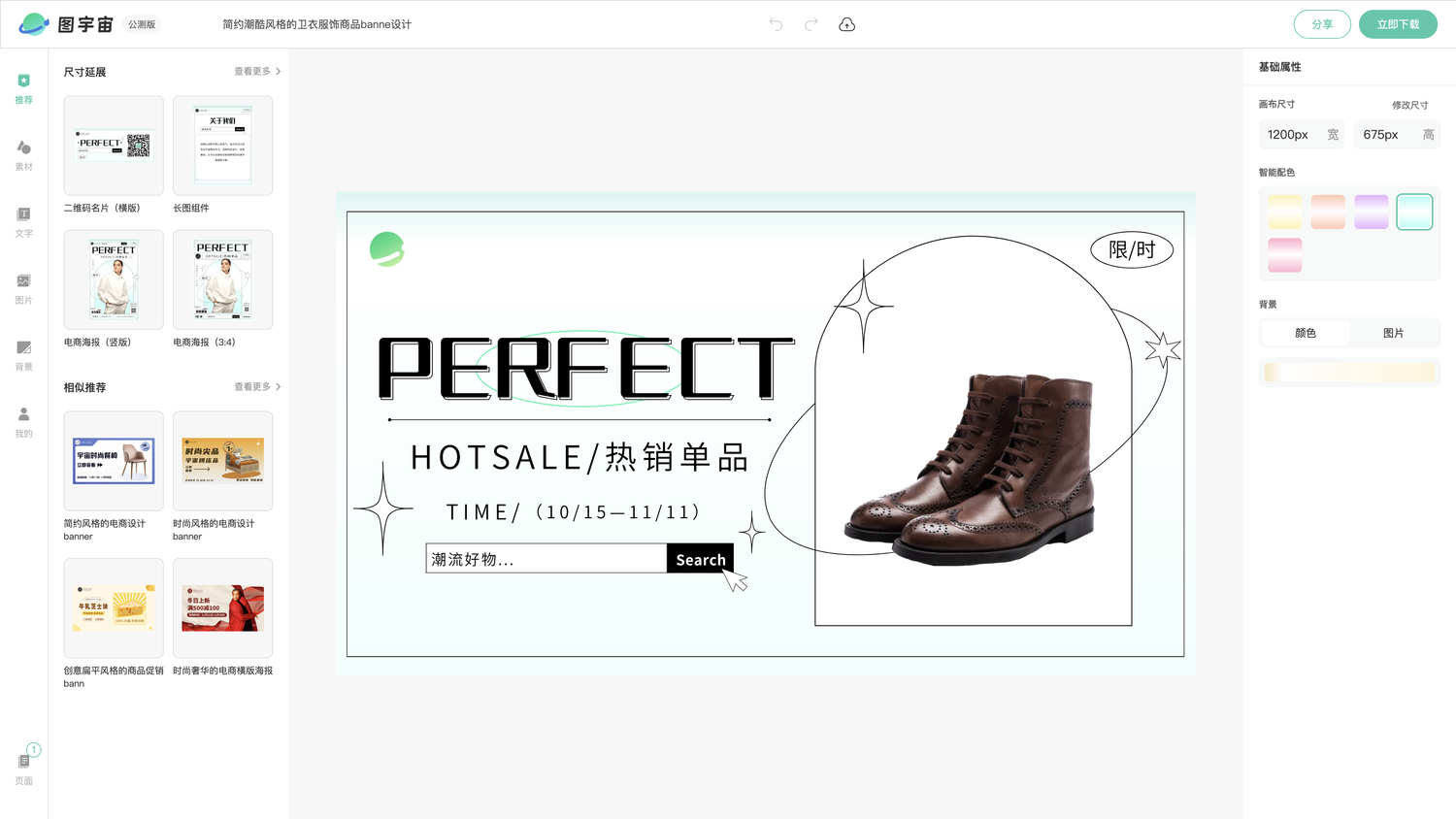This screenshot has width=1456, height=819.
Task: Switch background to the 颜色 tab
Action: click(1306, 333)
